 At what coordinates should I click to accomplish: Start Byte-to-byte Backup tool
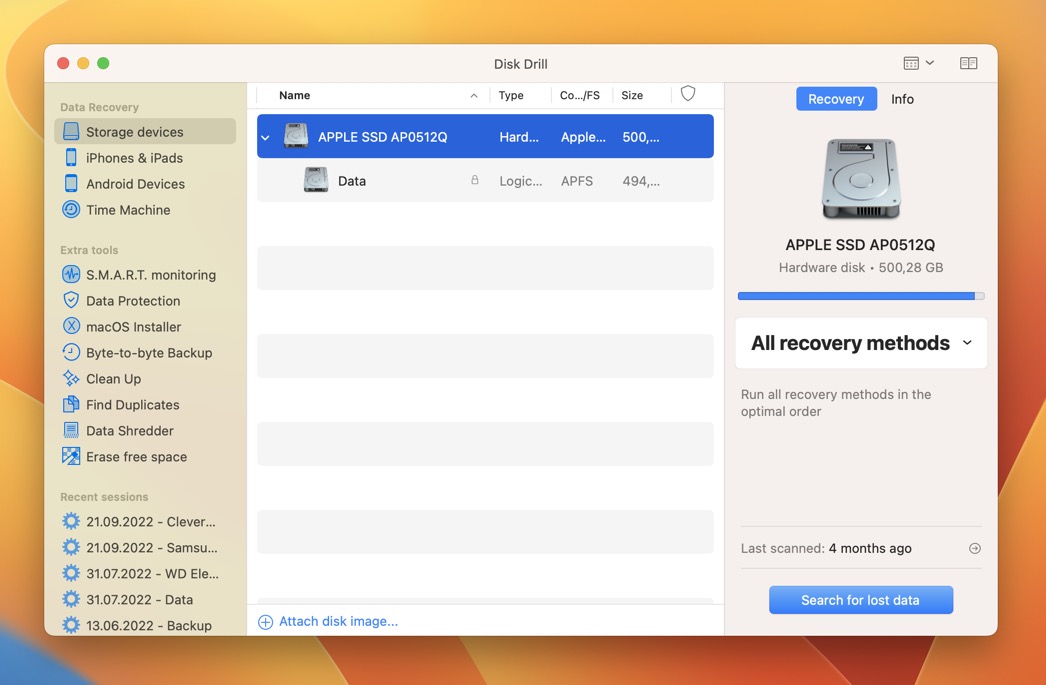148,353
